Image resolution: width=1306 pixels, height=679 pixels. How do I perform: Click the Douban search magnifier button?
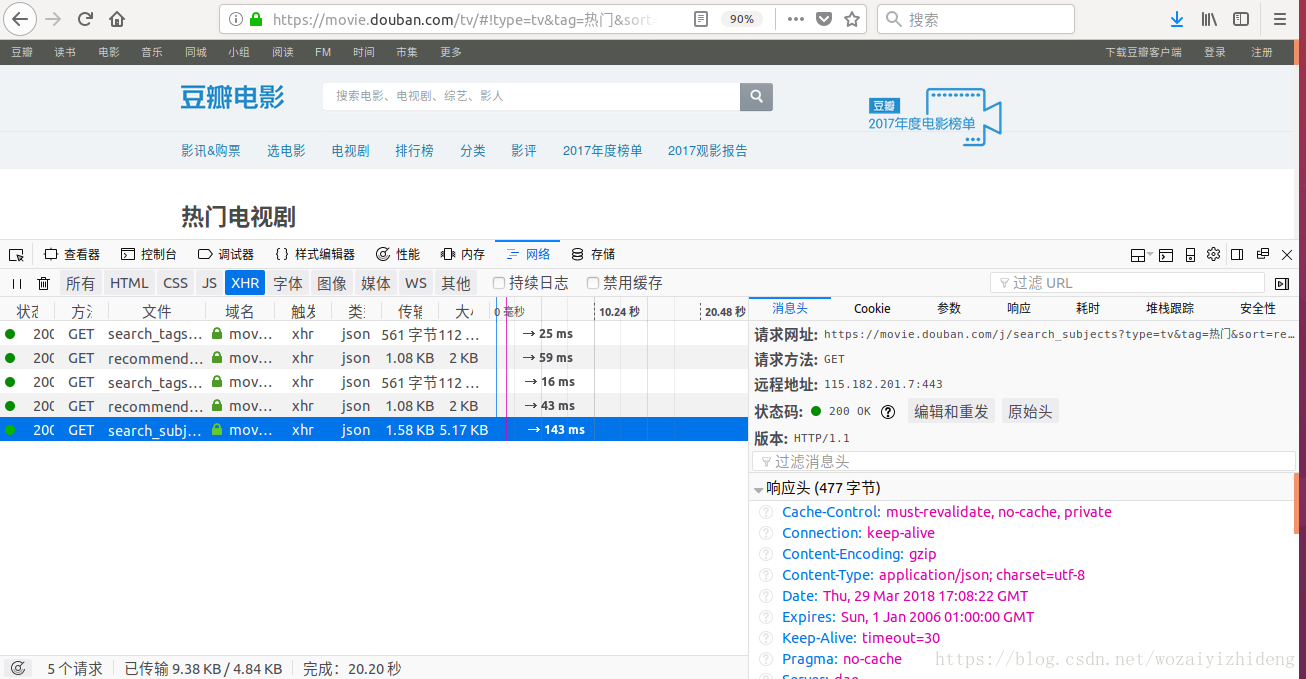coord(756,96)
